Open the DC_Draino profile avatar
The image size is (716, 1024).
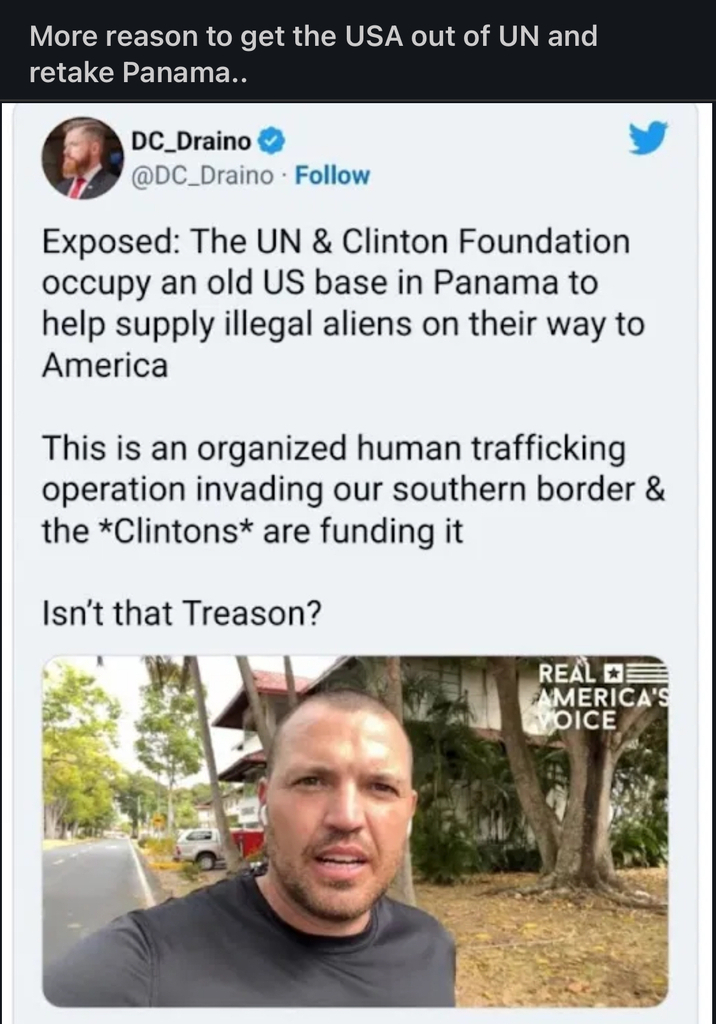click(x=82, y=159)
